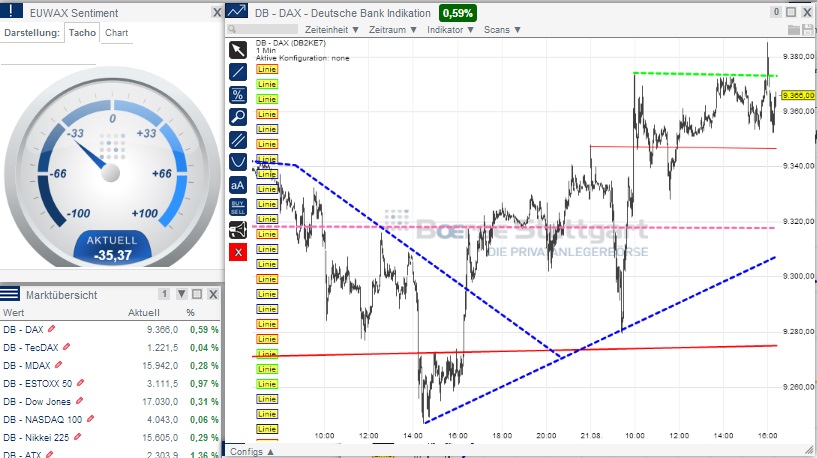Click the pencil icon next to DB - Dow Jones

point(79,401)
